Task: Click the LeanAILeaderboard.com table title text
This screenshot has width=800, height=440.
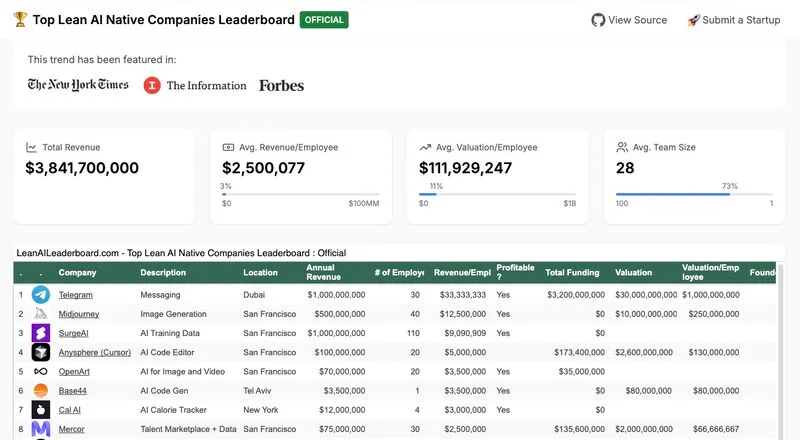Action: pyautogui.click(x=181, y=253)
